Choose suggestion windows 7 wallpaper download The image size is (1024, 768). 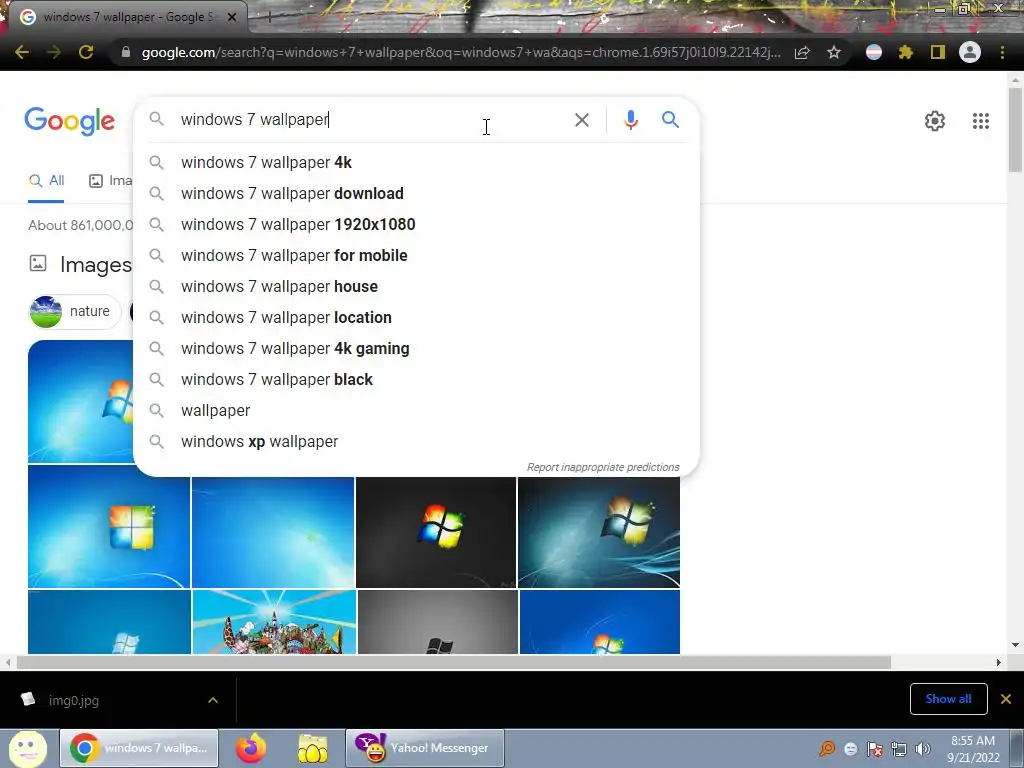416,194
